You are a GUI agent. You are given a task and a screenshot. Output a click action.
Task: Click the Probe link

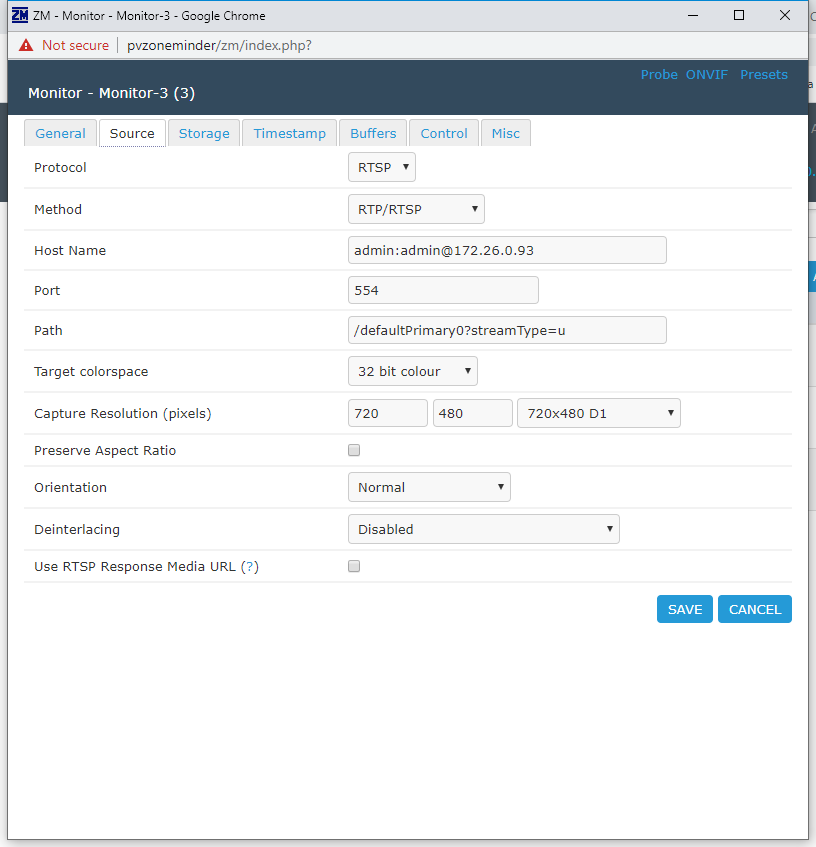pos(659,75)
